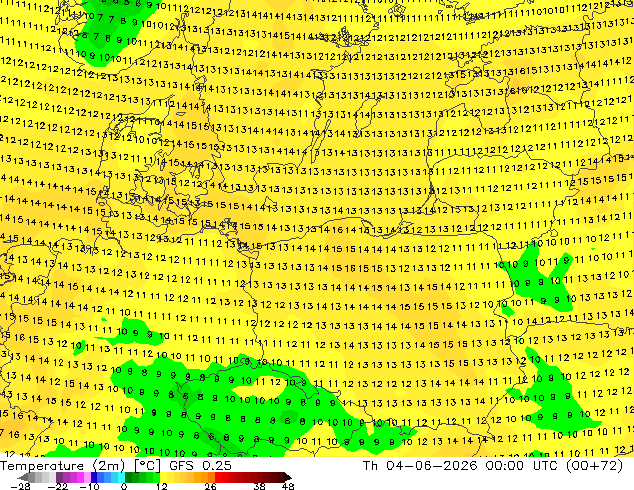This screenshot has width=634, height=490.
Task: Click the '00:00 UTC' time label
Action: coord(523,466)
